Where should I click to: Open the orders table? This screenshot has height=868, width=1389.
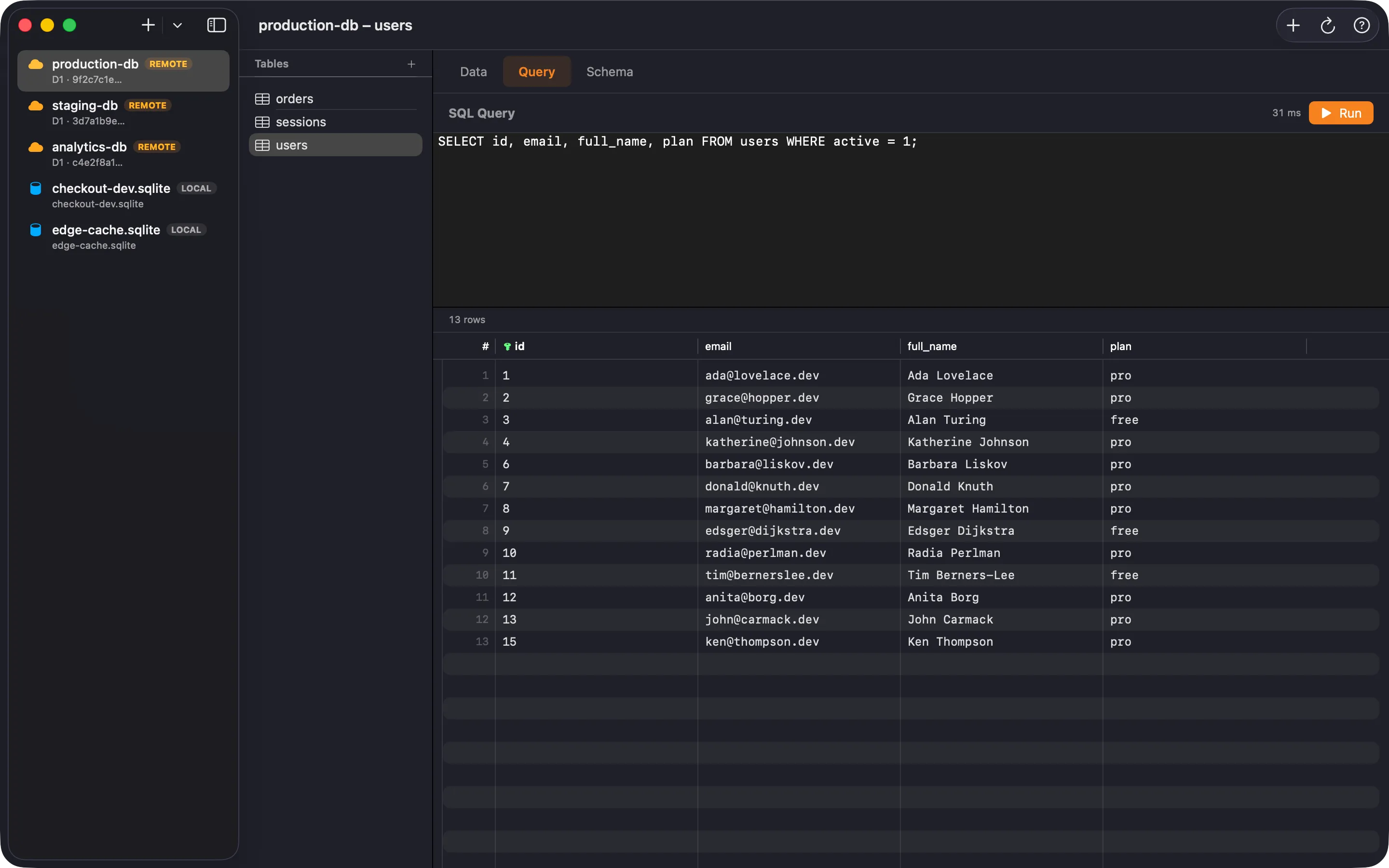335,99
